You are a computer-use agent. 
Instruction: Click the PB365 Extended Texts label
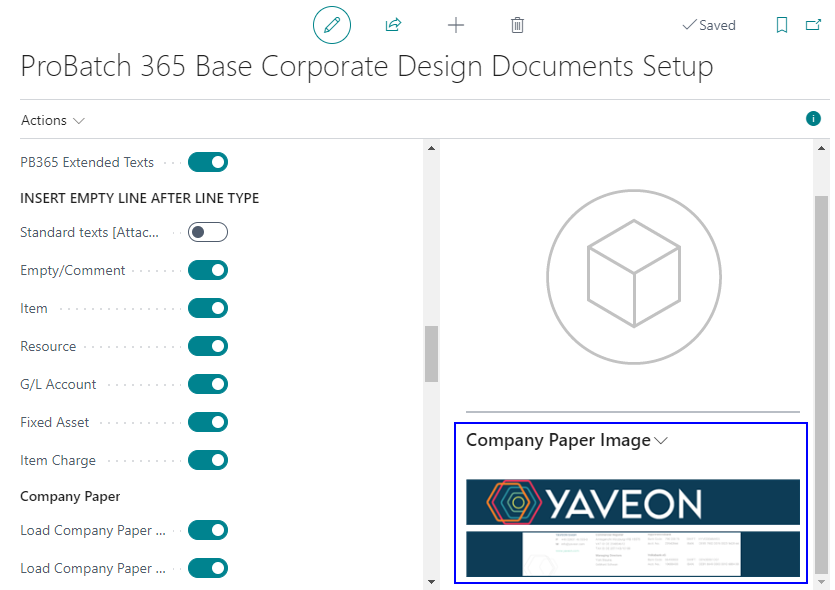87,162
